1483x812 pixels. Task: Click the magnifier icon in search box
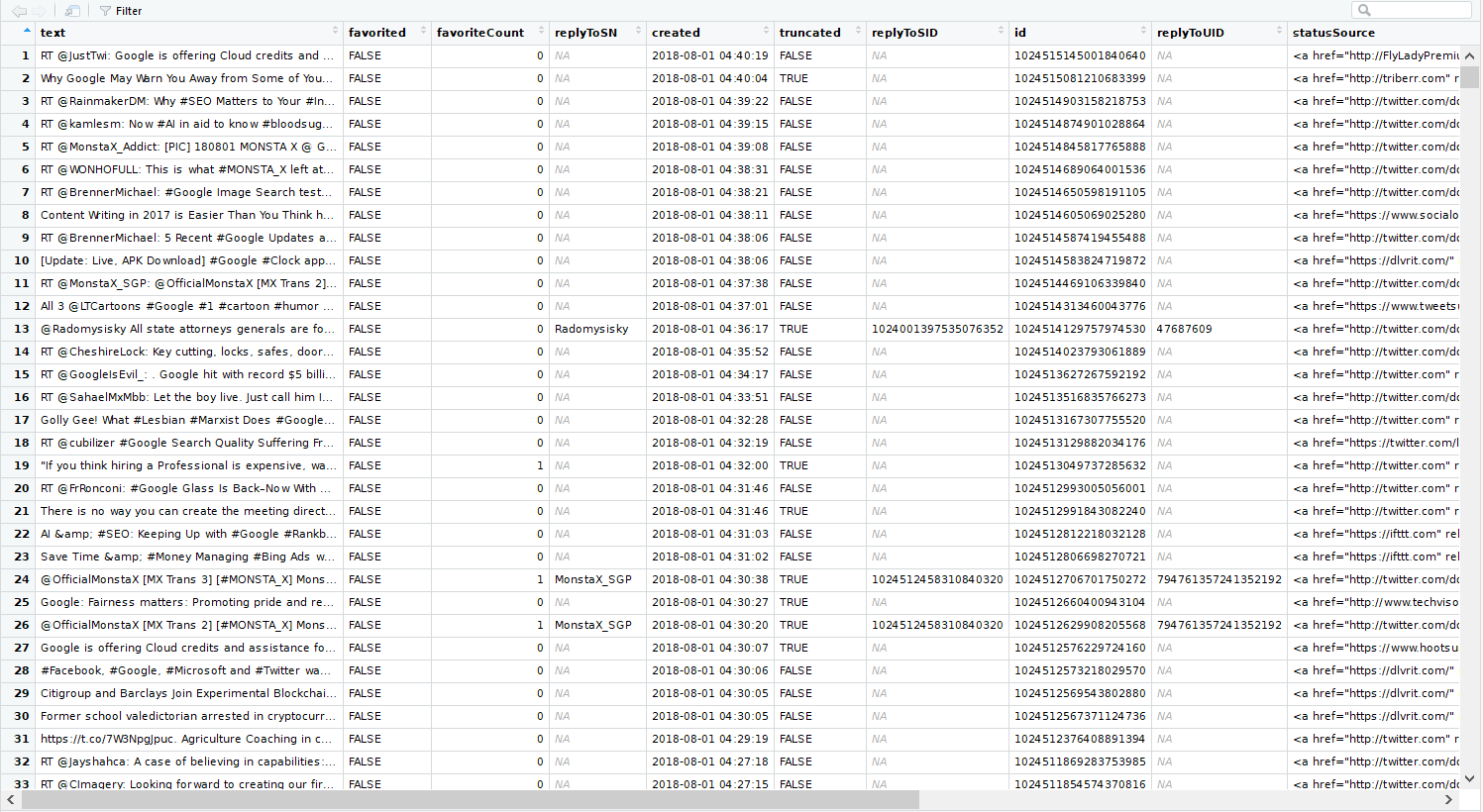click(x=1364, y=10)
